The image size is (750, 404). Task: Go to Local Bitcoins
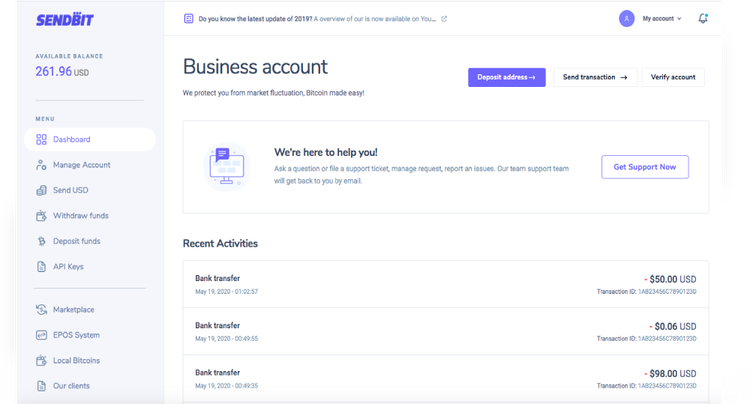click(x=76, y=360)
